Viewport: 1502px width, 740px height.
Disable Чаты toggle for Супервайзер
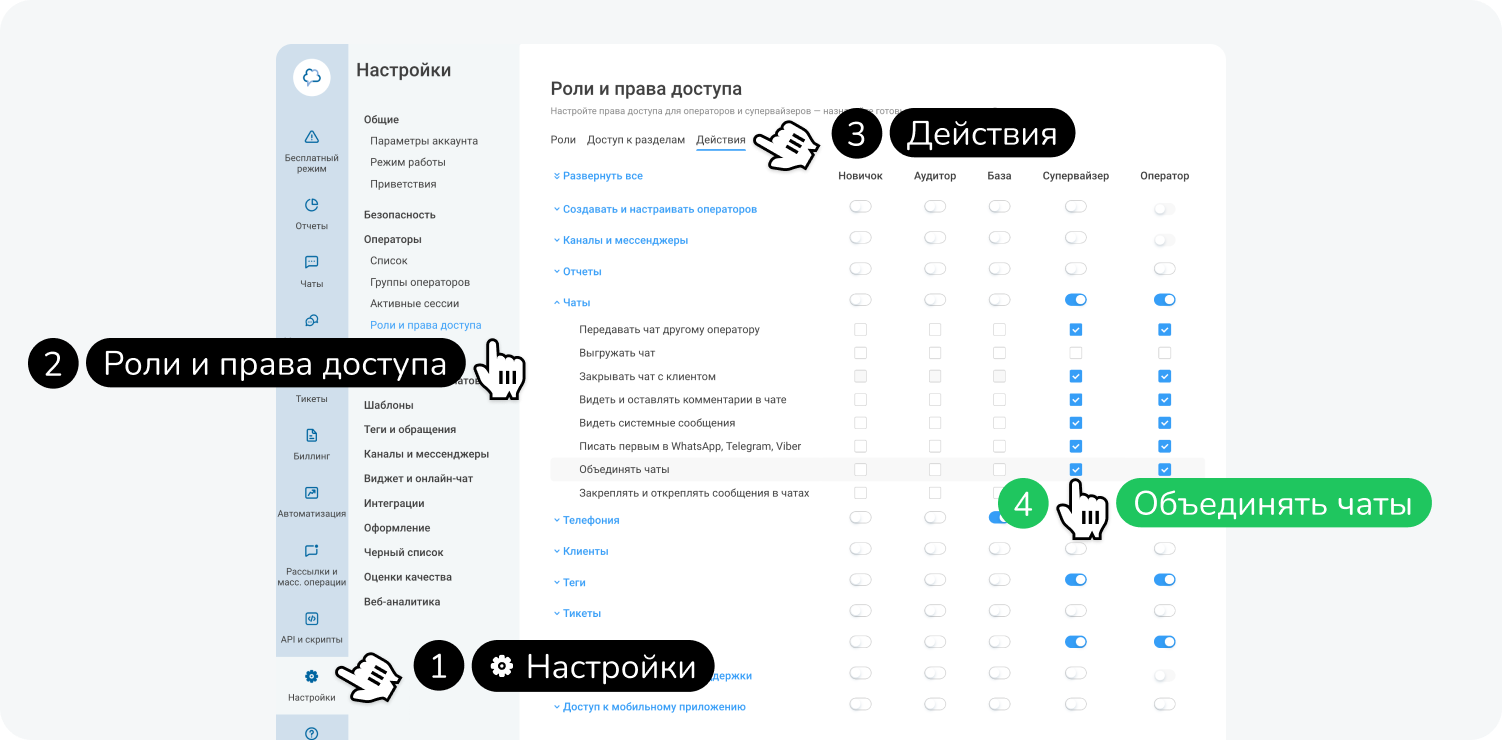coord(1075,300)
